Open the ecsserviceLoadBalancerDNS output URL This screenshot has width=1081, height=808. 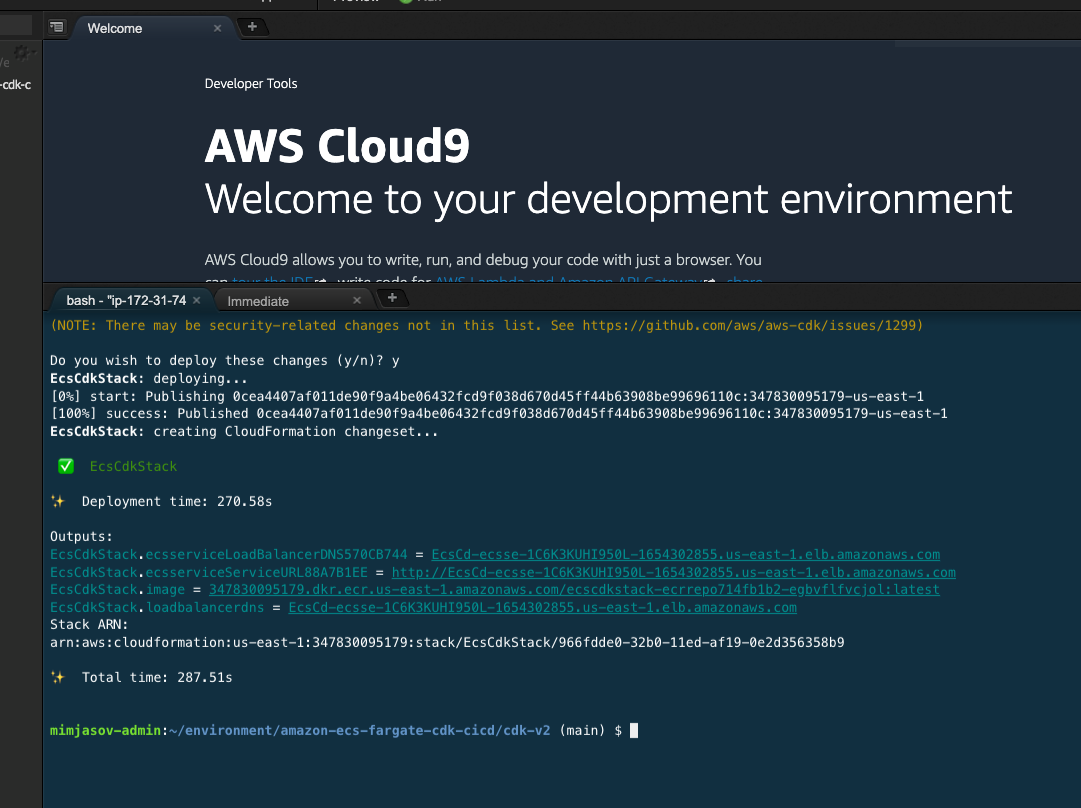pyautogui.click(x=685, y=554)
